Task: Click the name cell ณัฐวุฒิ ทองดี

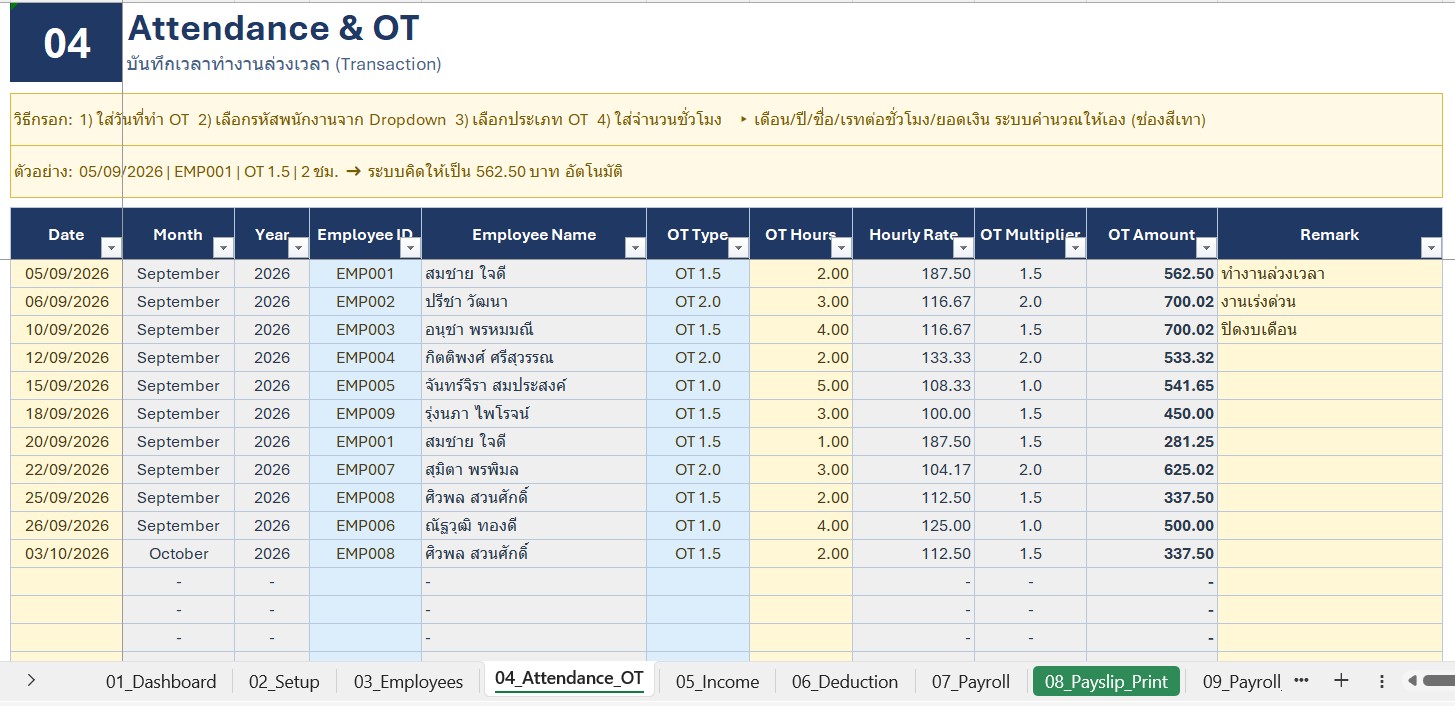Action: point(534,526)
